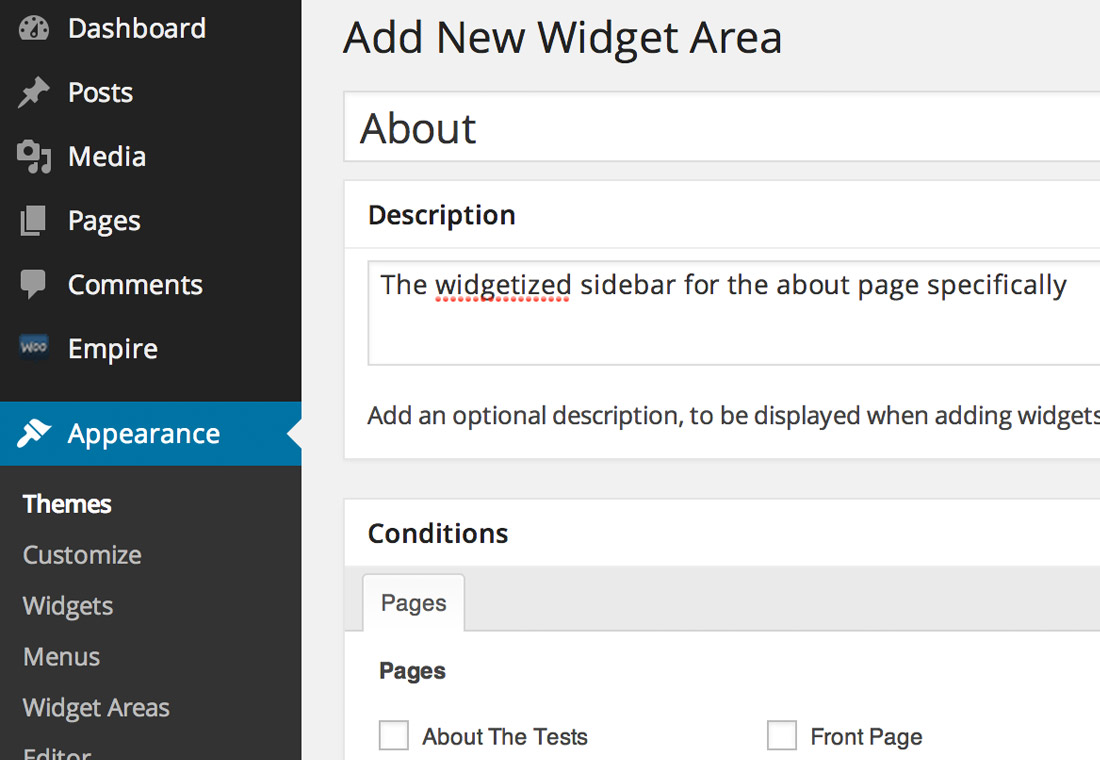Open Media via the camera icon
Screen dimensions: 1100x760
(31, 156)
